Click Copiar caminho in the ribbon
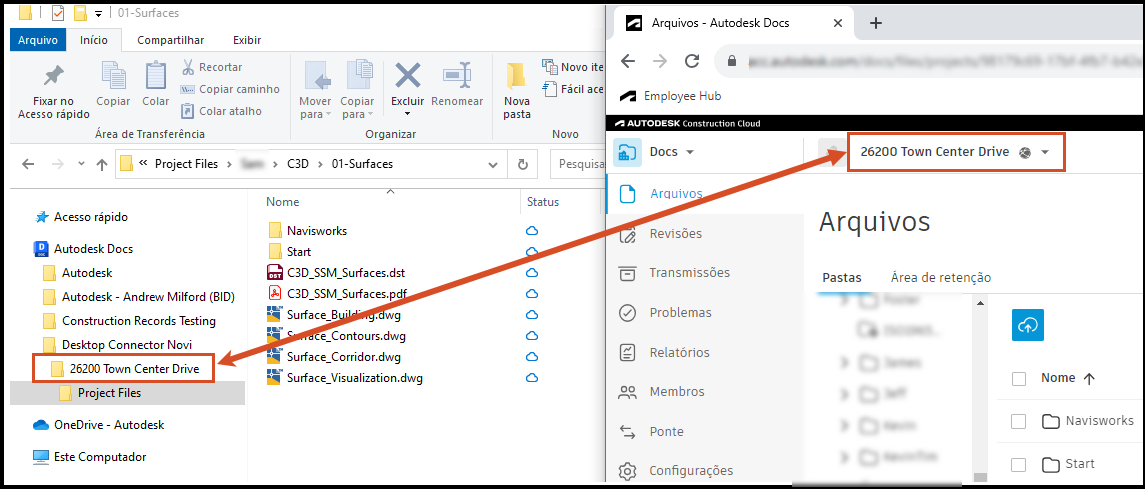The height and width of the screenshot is (489, 1145). click(230, 89)
